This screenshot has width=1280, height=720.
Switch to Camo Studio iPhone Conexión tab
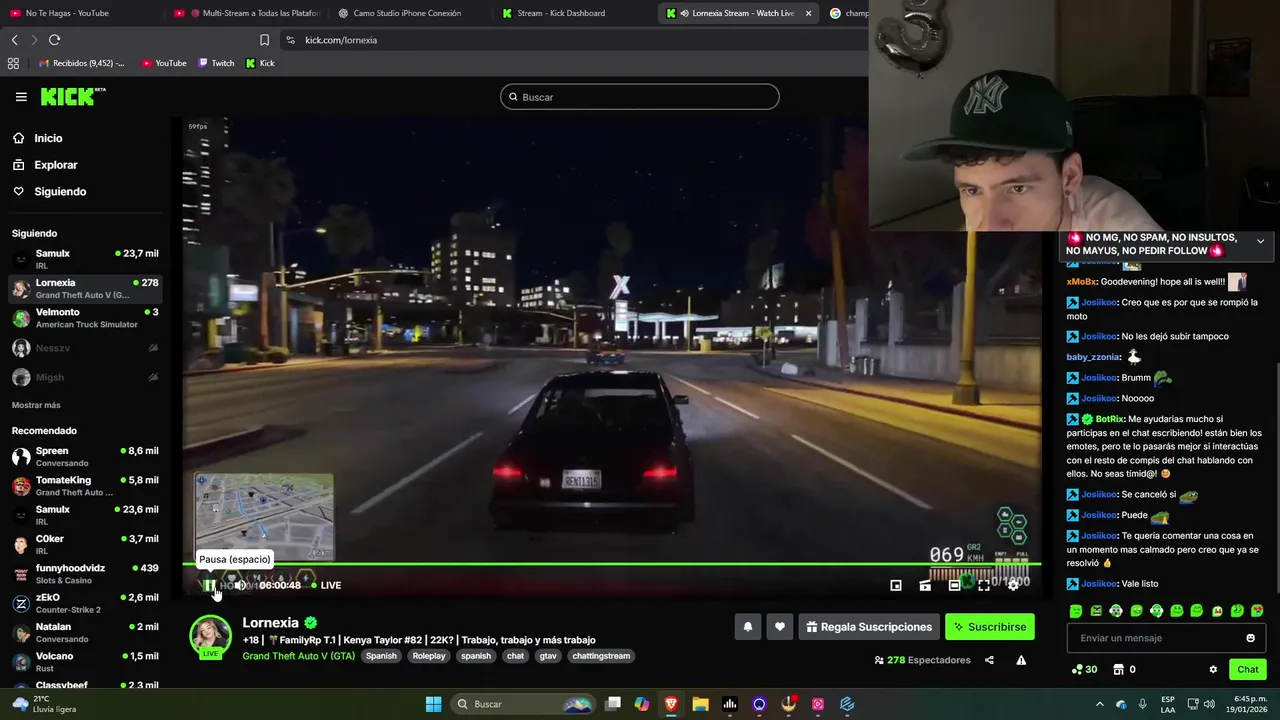coord(407,13)
